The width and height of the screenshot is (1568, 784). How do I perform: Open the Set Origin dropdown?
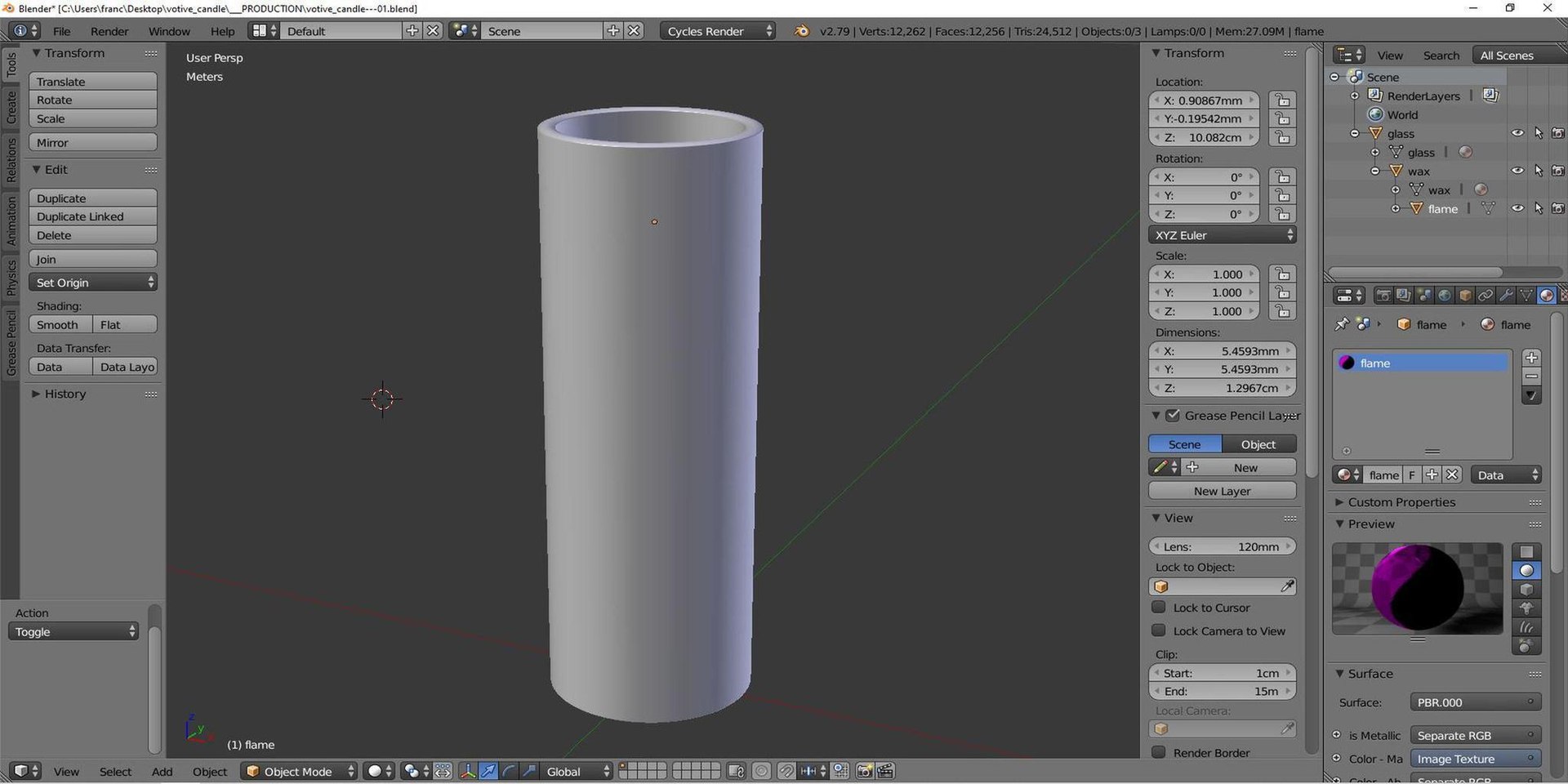(x=93, y=282)
